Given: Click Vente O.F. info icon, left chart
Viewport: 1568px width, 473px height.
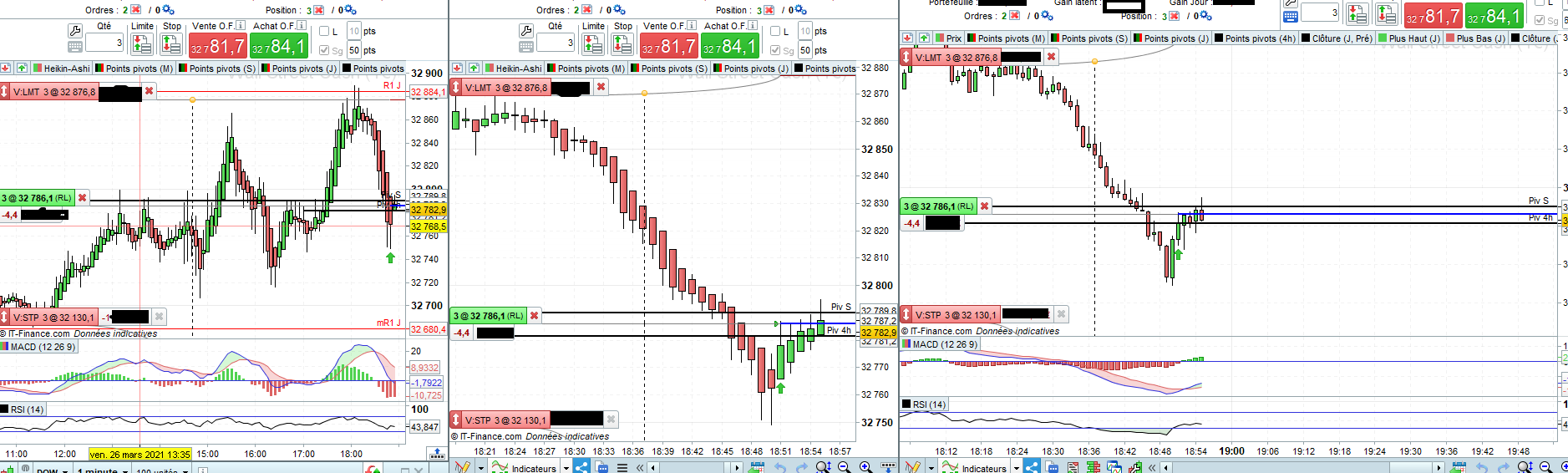Looking at the screenshot, I should coord(241,26).
